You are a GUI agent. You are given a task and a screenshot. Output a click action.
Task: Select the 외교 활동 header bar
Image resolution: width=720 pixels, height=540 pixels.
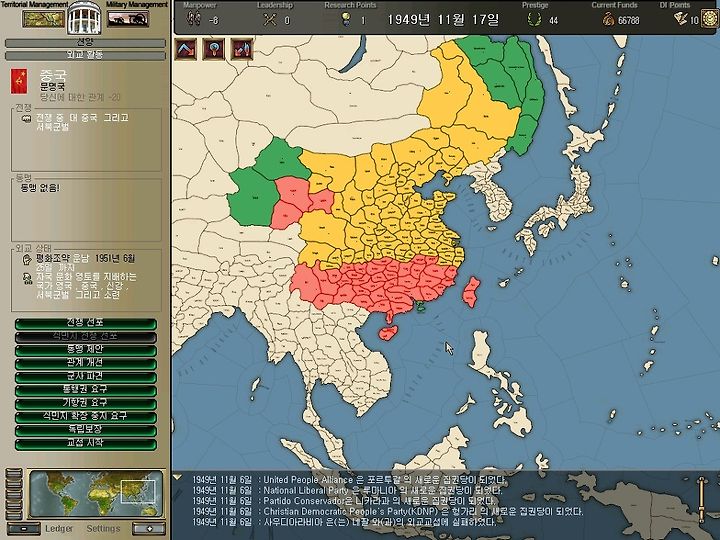pos(85,55)
